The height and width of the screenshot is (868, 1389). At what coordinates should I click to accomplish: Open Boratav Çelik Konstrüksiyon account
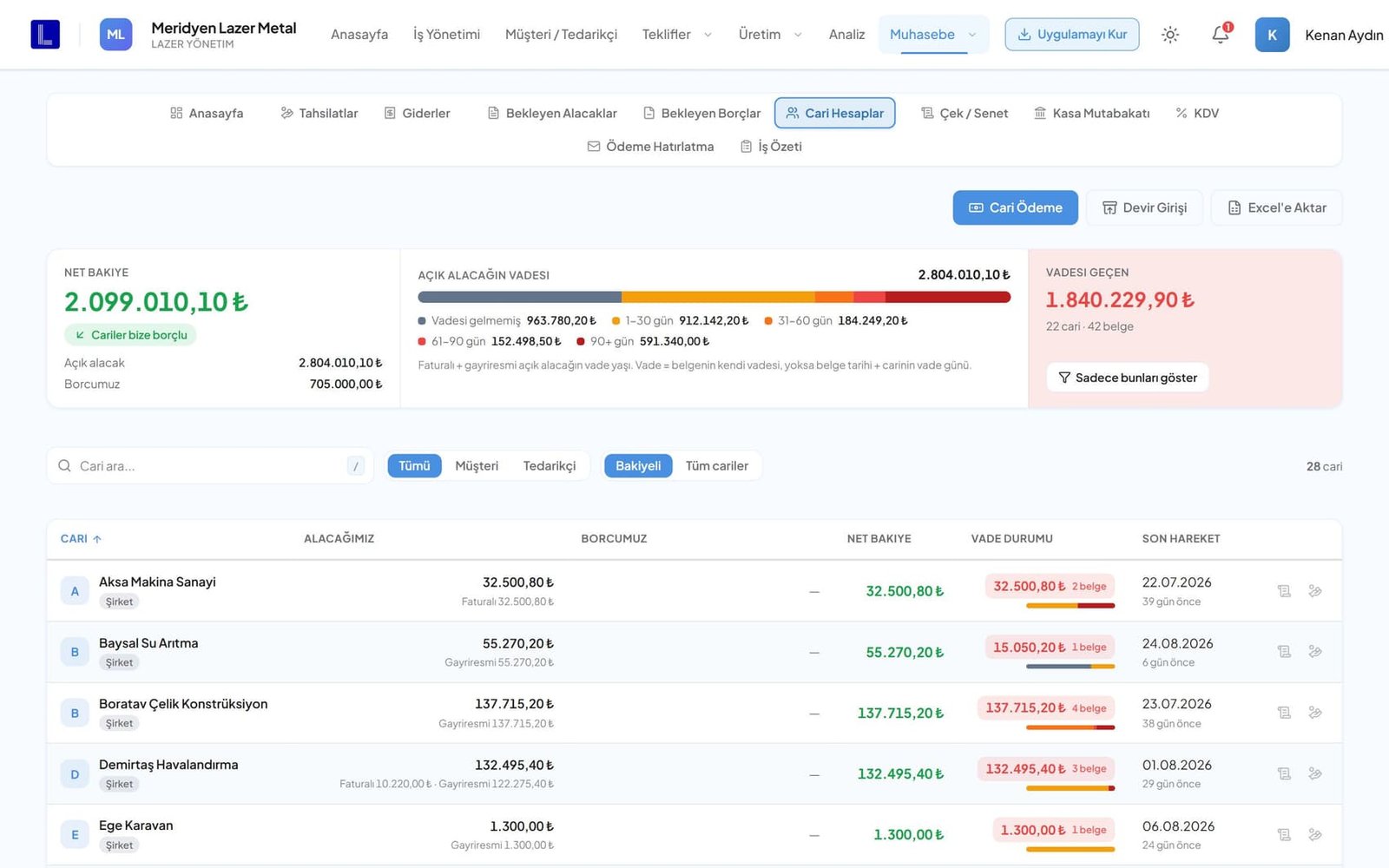click(x=183, y=704)
